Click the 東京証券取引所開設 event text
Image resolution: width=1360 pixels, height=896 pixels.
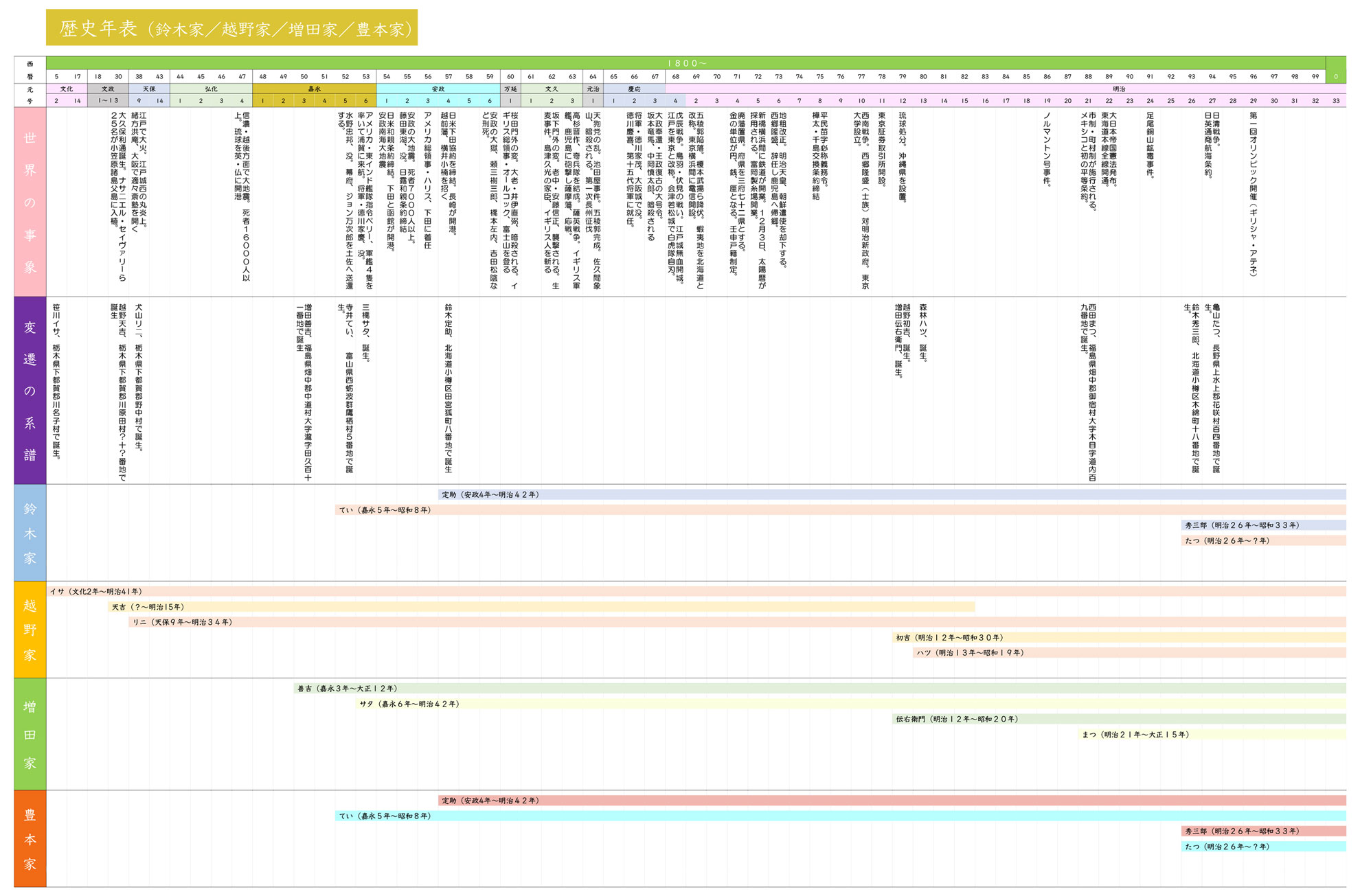pos(882,149)
